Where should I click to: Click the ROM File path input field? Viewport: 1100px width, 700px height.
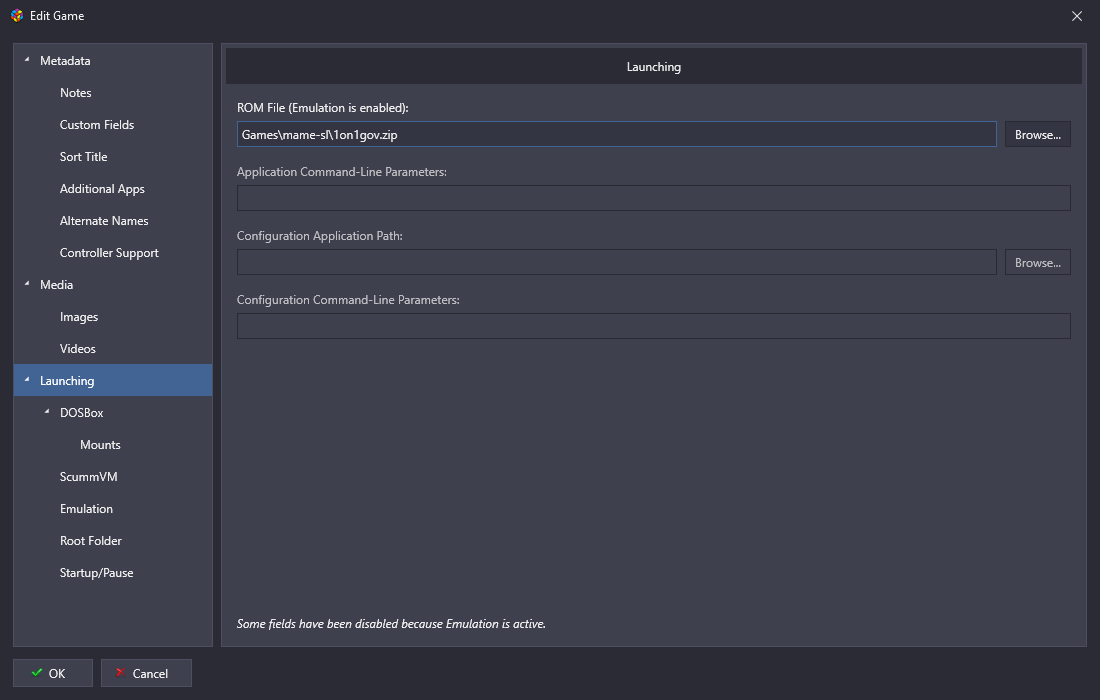click(x=617, y=134)
